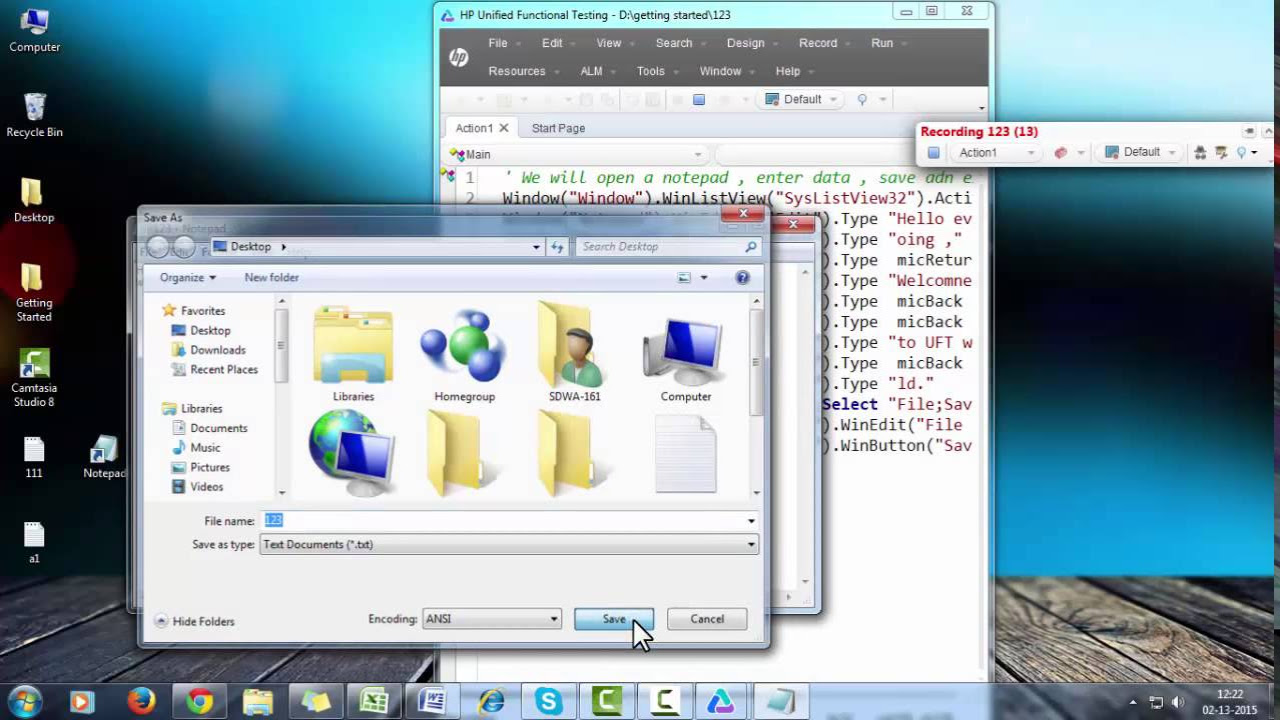Open the Resources menu in UFT
The image size is (1280, 720).
[x=517, y=71]
